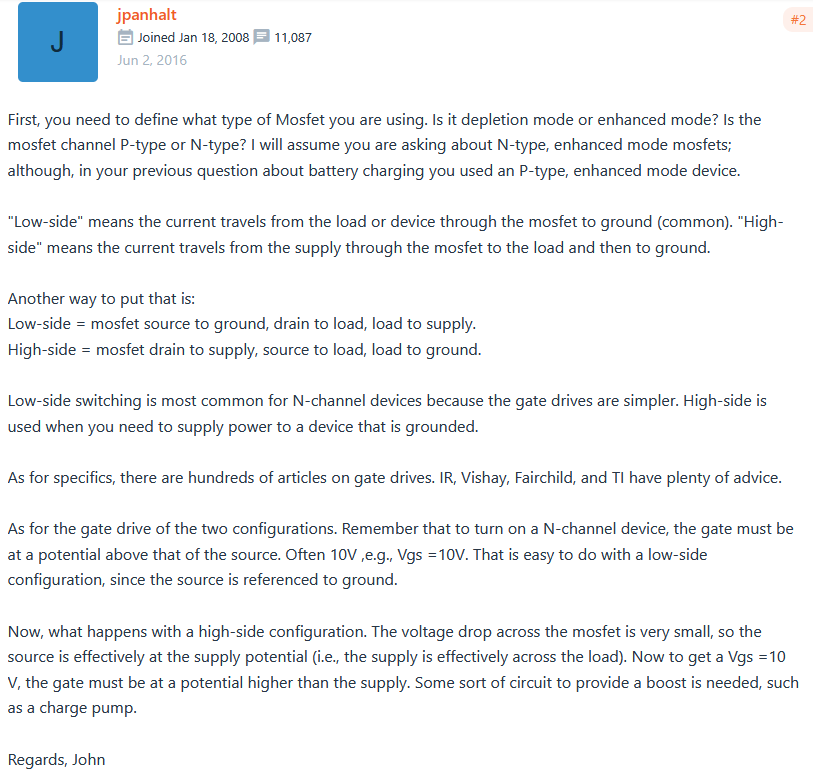Click the paragraph starting "Low-side switching is most common"
The image size is (813, 780).
[386, 414]
